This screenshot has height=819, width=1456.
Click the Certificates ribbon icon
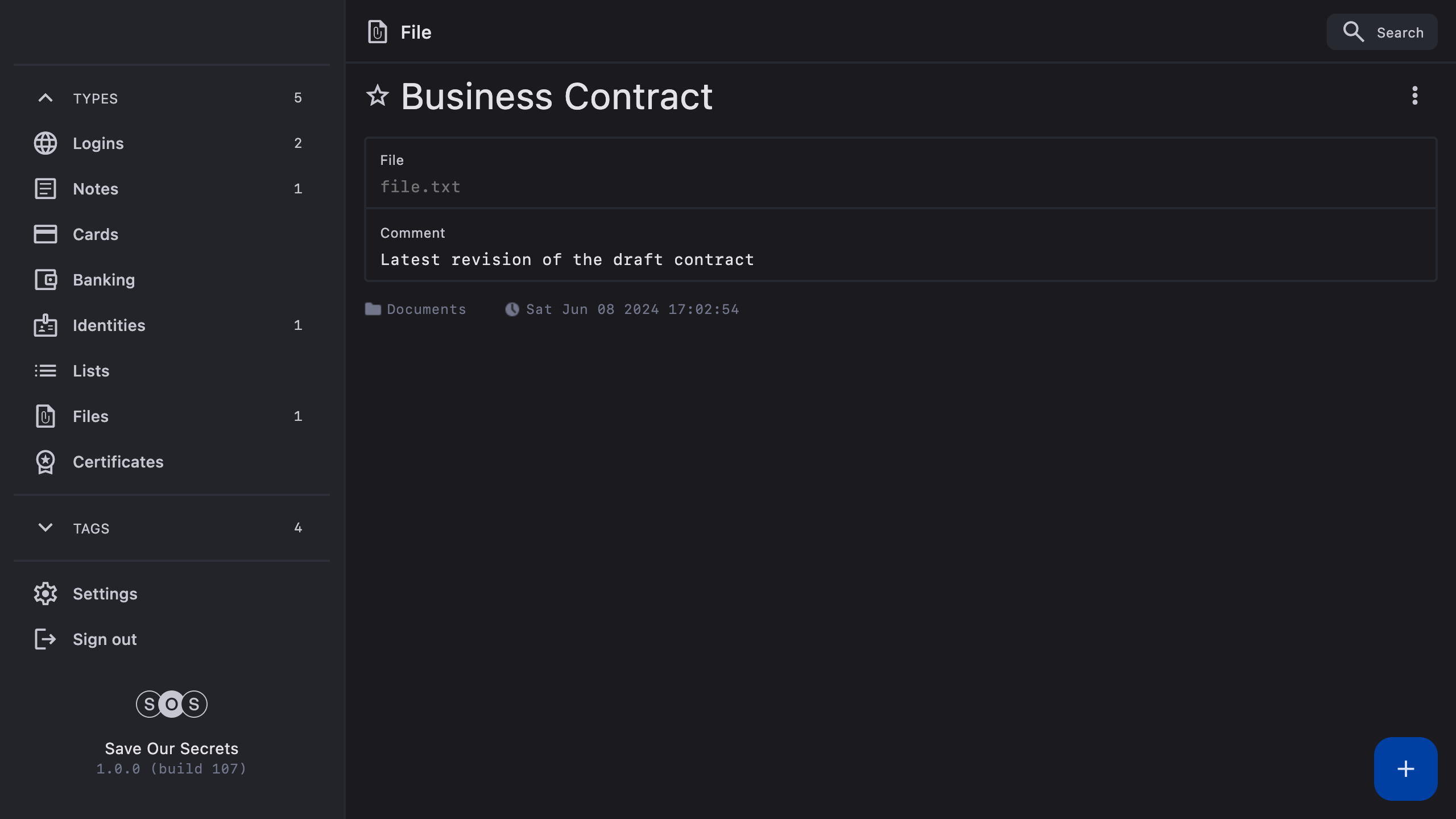[x=45, y=462]
